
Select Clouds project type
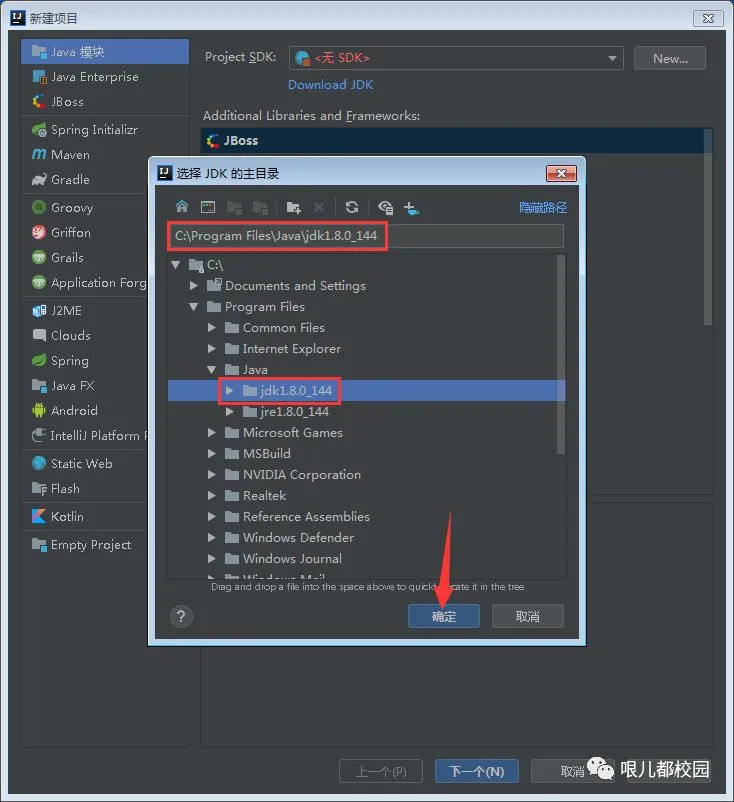85,336
